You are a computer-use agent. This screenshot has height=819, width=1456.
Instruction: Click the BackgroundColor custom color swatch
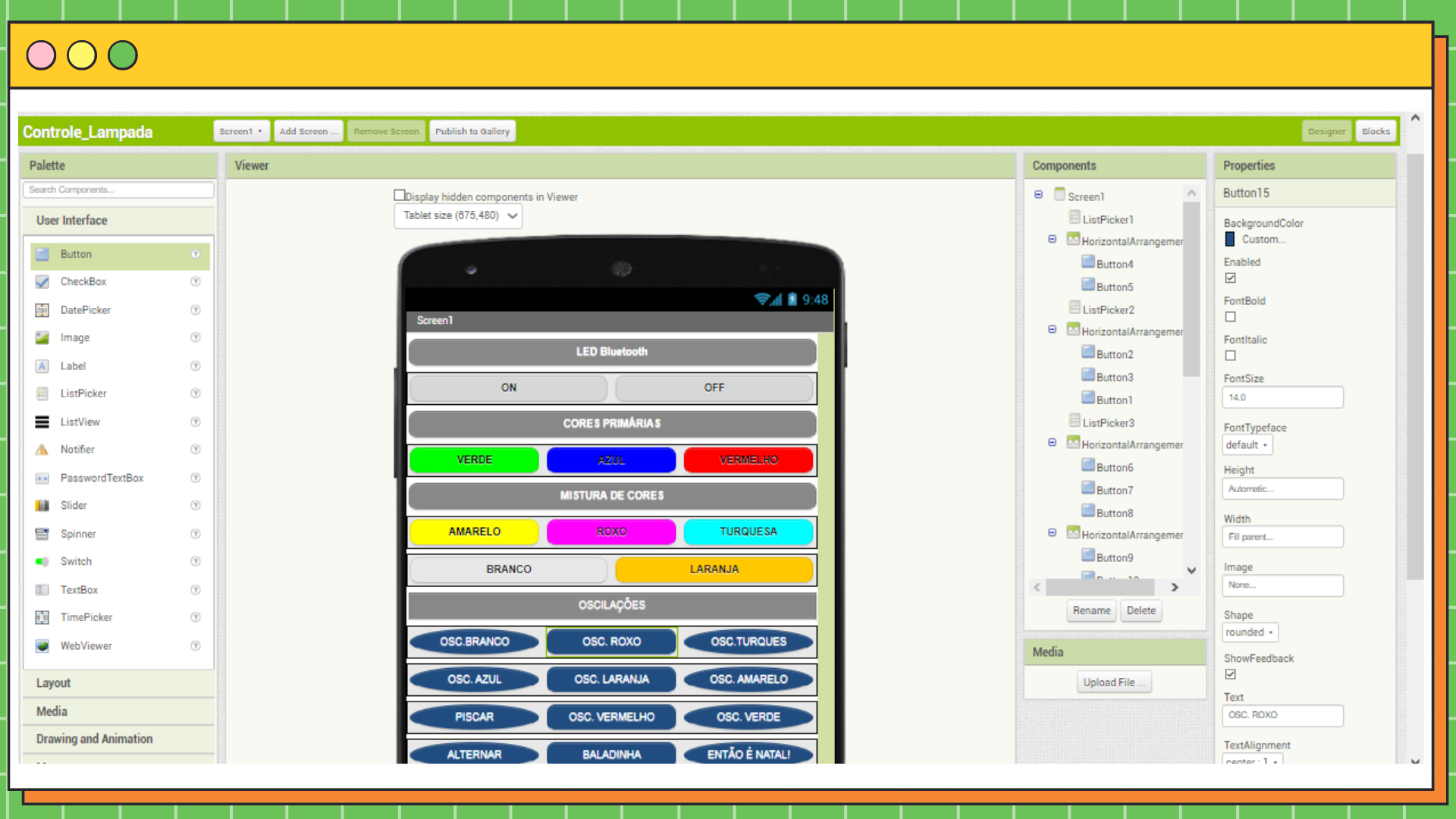pyautogui.click(x=1230, y=240)
